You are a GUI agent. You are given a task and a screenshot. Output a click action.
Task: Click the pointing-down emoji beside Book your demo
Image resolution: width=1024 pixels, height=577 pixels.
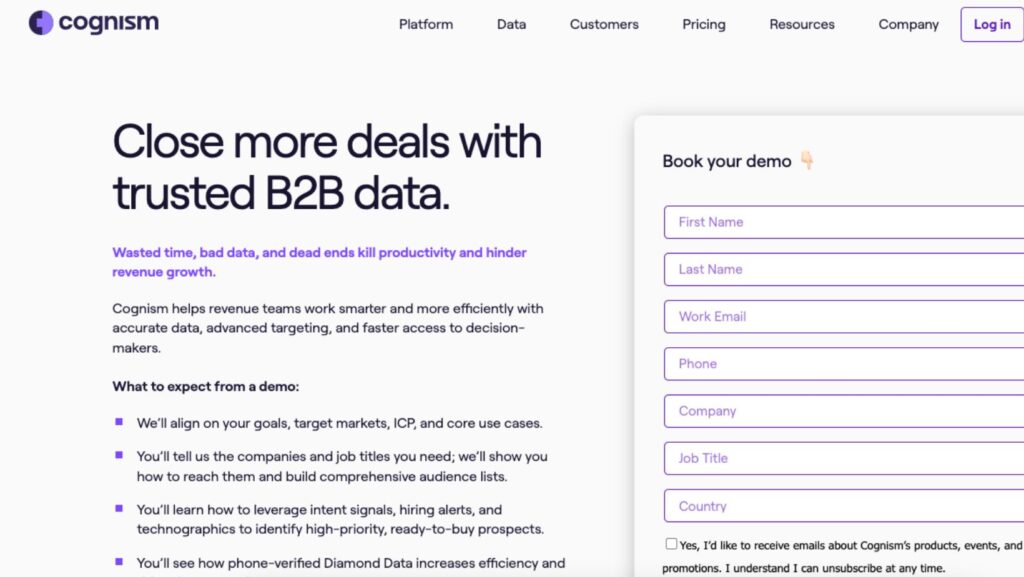coord(807,161)
